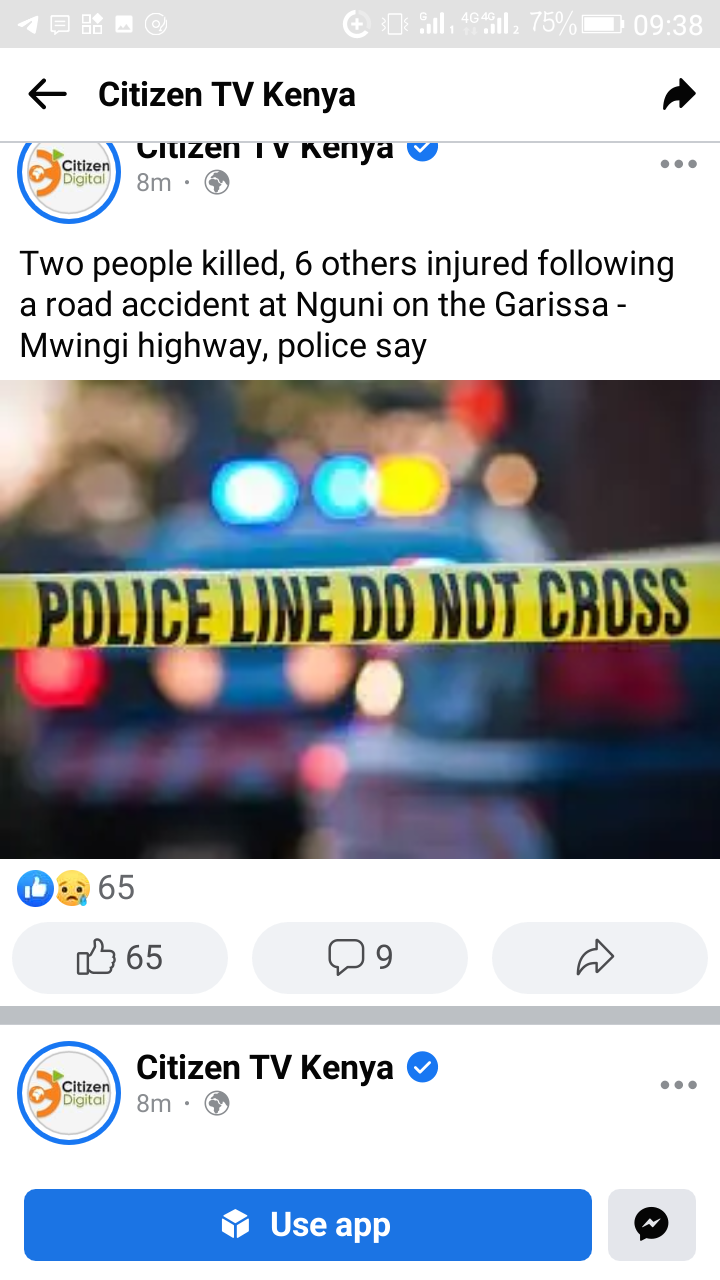Tap the Telegram notification in status bar
Screen dimensions: 720x1280
coord(28,25)
